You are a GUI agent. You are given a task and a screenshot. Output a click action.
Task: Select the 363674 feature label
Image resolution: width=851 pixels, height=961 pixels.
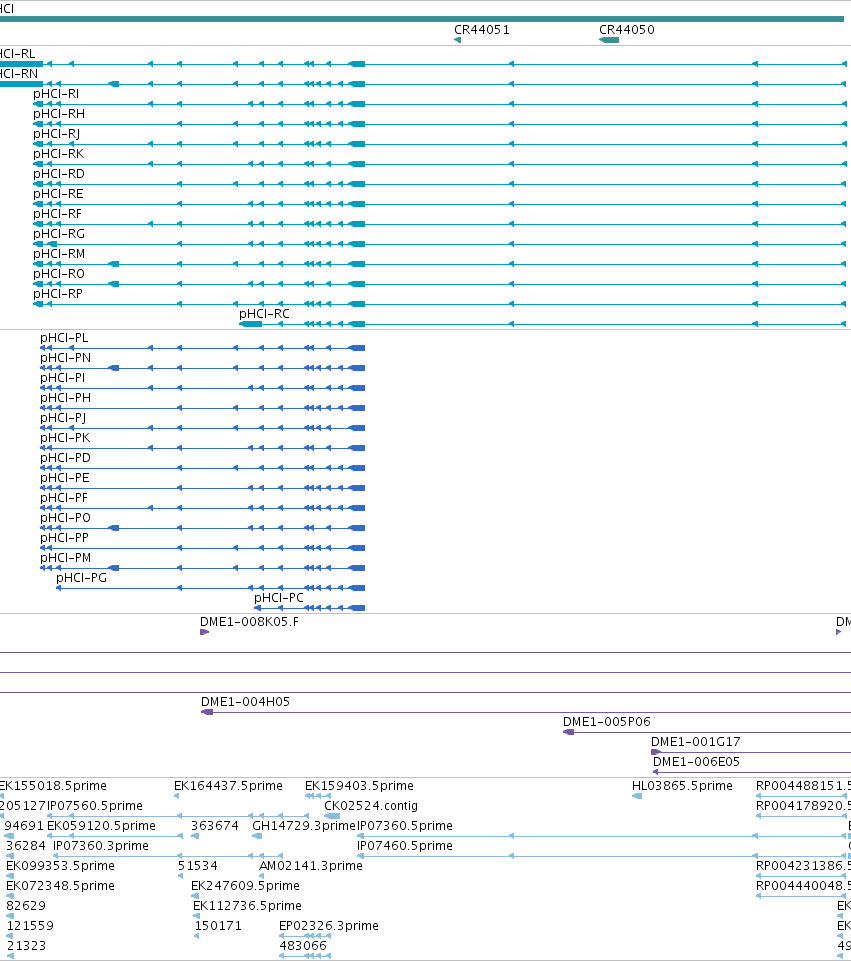[214, 826]
